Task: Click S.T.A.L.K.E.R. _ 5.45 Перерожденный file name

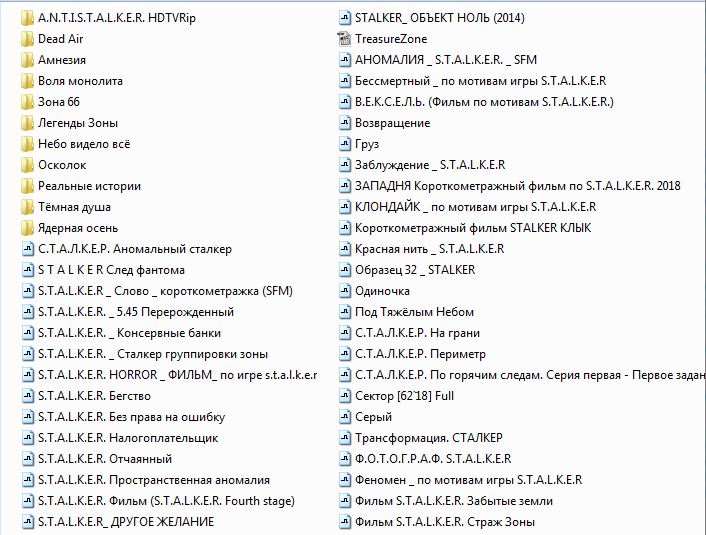Action: tap(136, 312)
